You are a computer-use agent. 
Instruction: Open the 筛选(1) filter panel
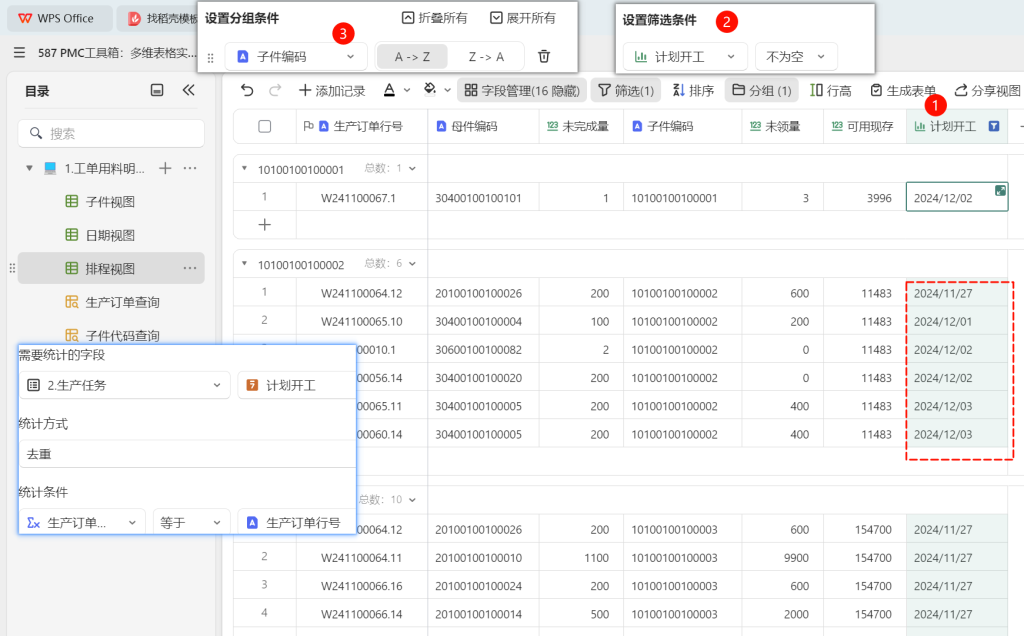tap(626, 91)
